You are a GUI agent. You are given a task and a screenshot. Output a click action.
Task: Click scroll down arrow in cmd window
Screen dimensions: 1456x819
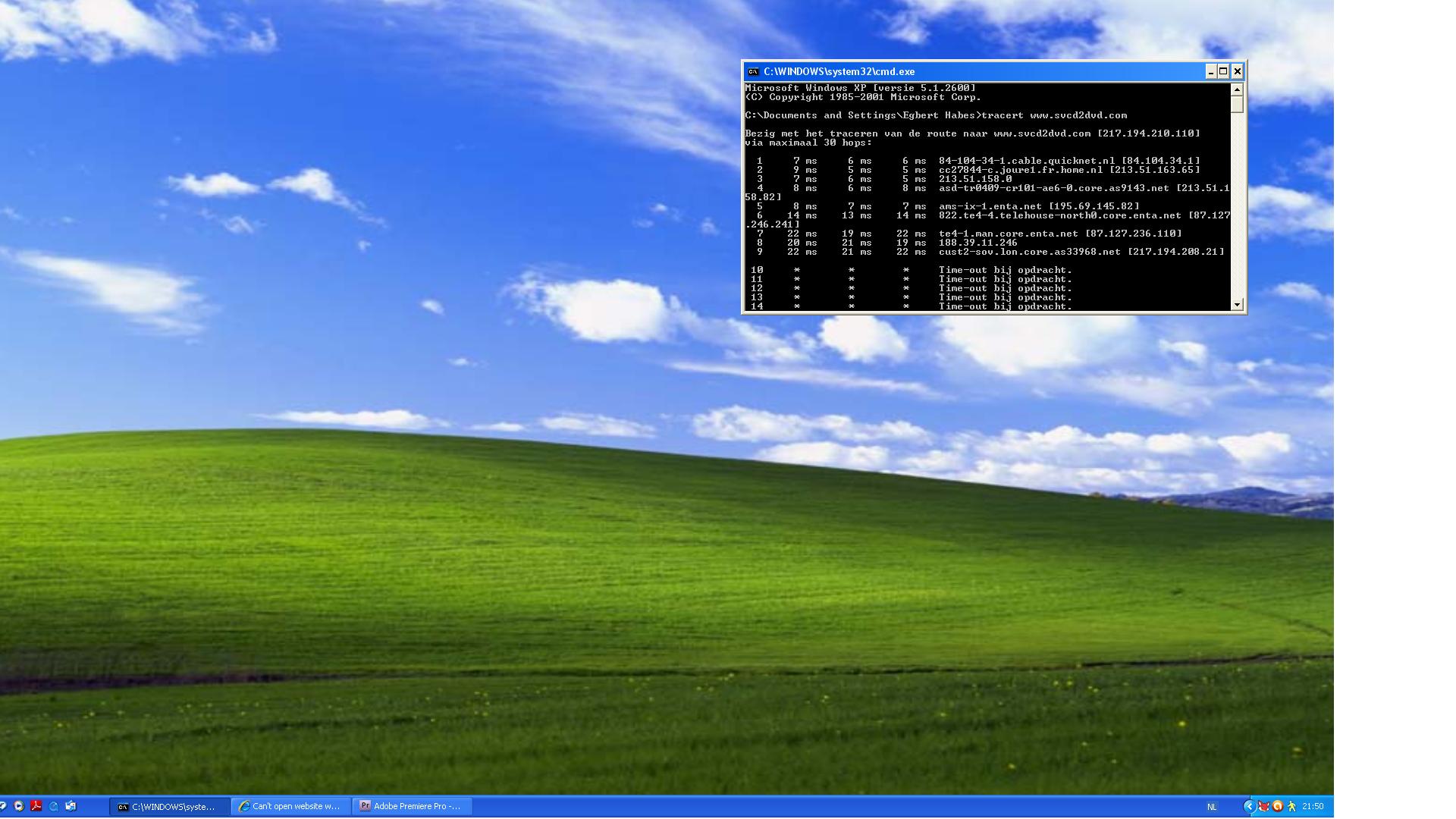tap(1238, 305)
